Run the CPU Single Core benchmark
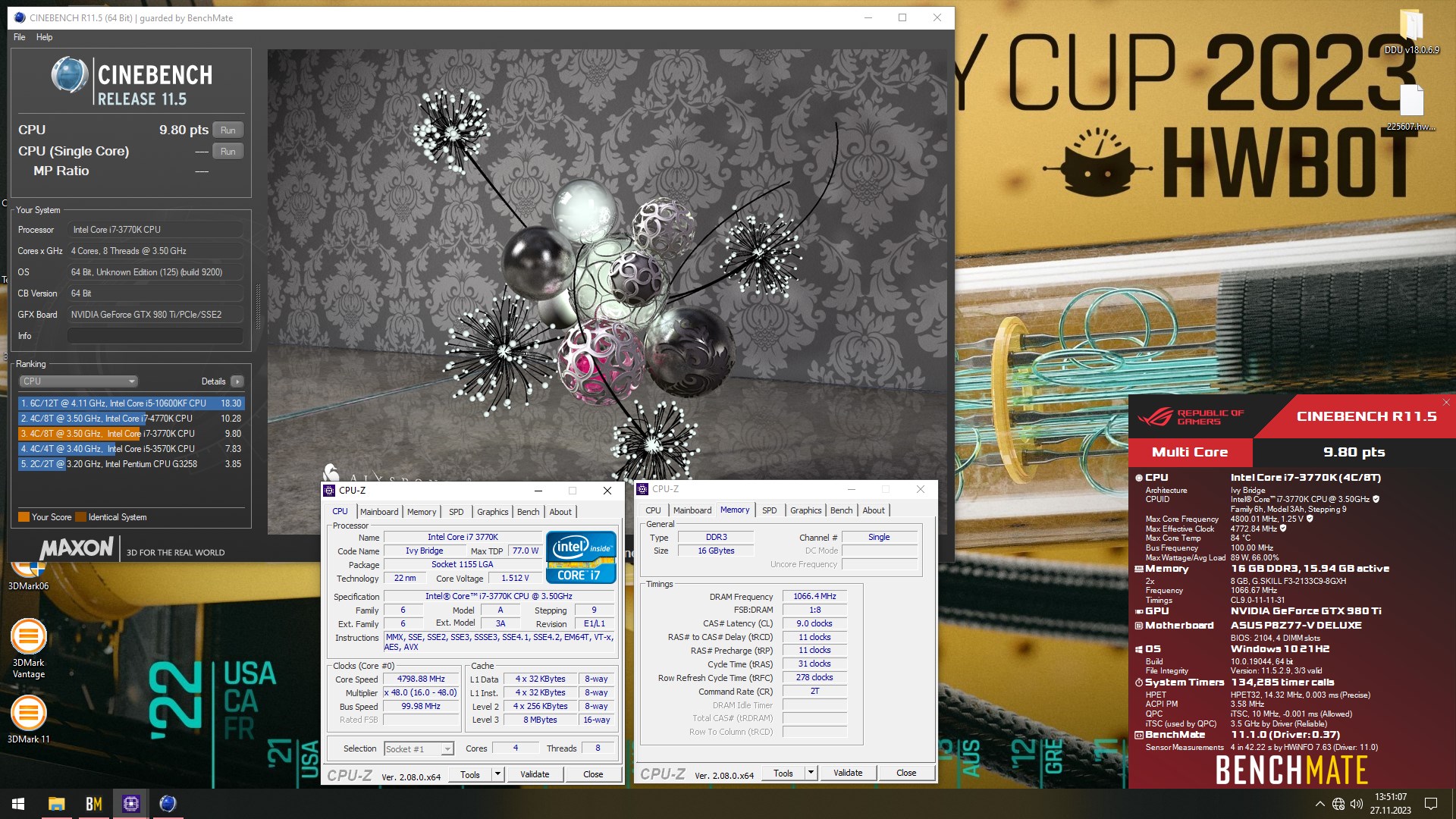The height and width of the screenshot is (819, 1456). coord(228,151)
